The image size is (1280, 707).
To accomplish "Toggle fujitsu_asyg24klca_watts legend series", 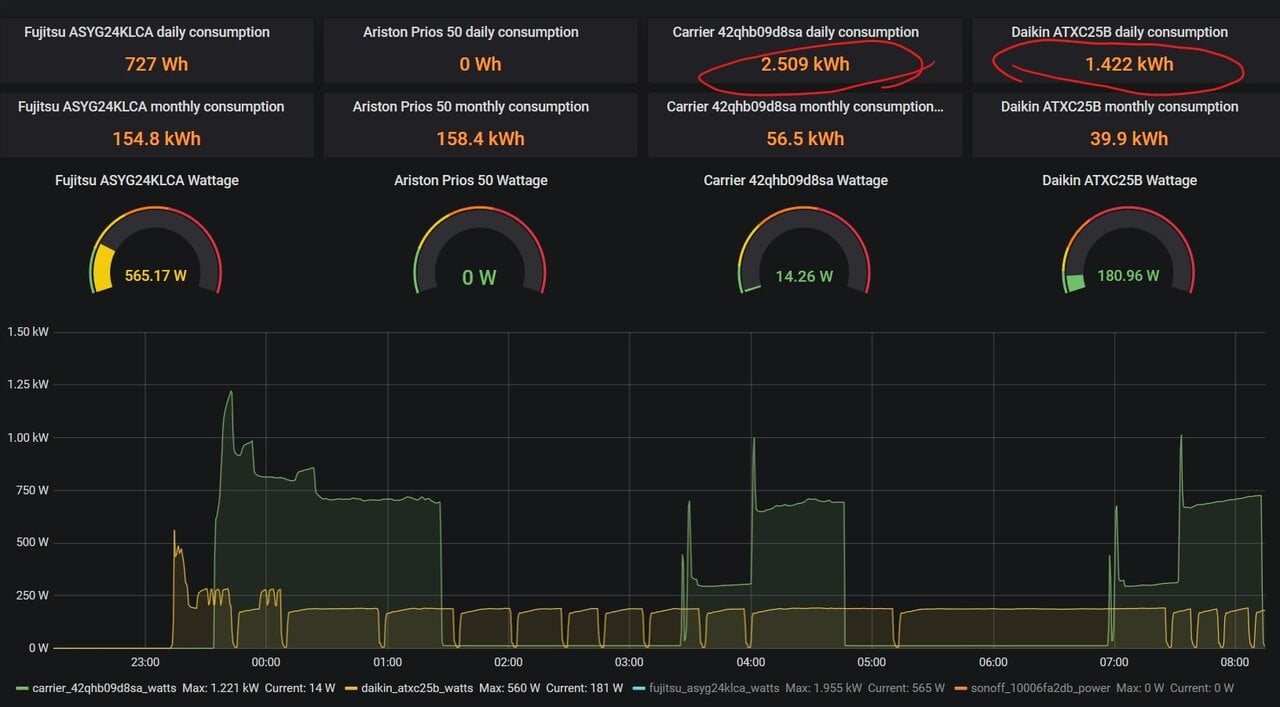I will [713, 688].
